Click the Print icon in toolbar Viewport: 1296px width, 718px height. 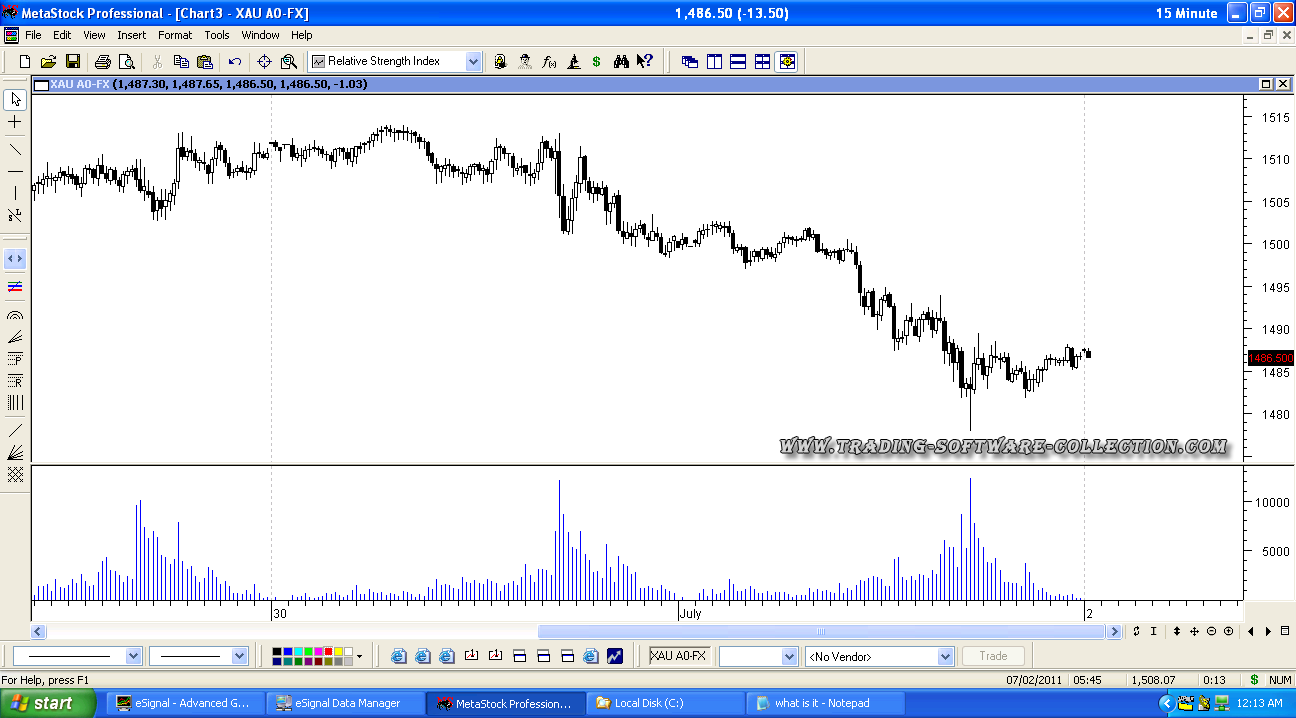point(102,62)
